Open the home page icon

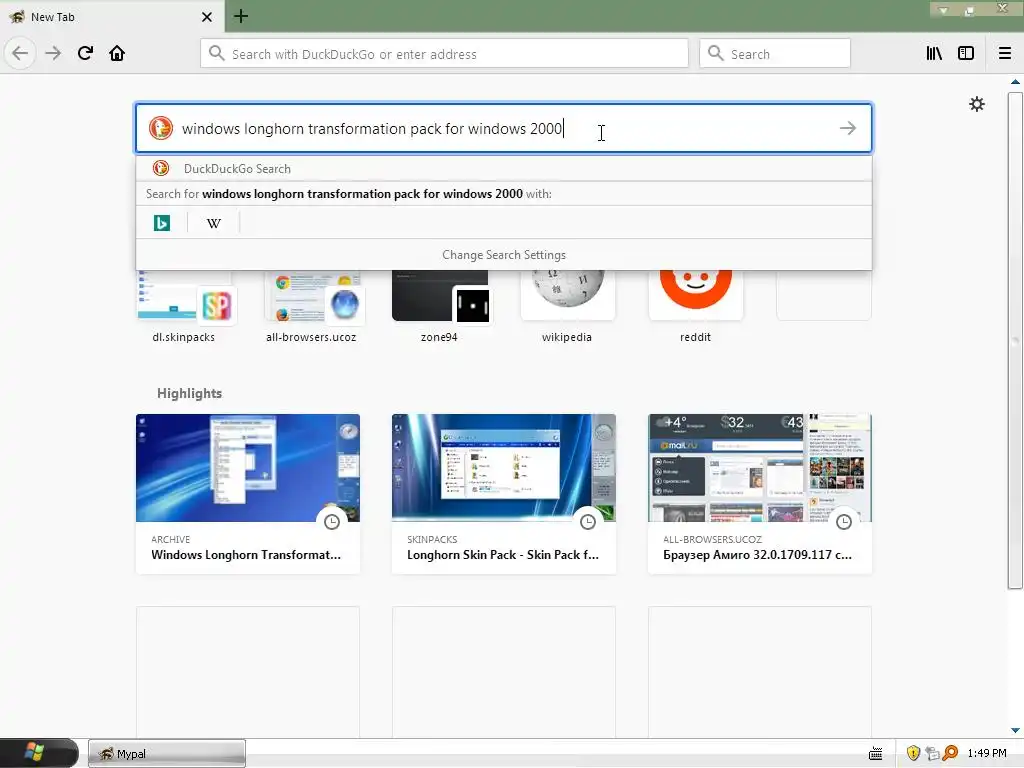point(117,54)
